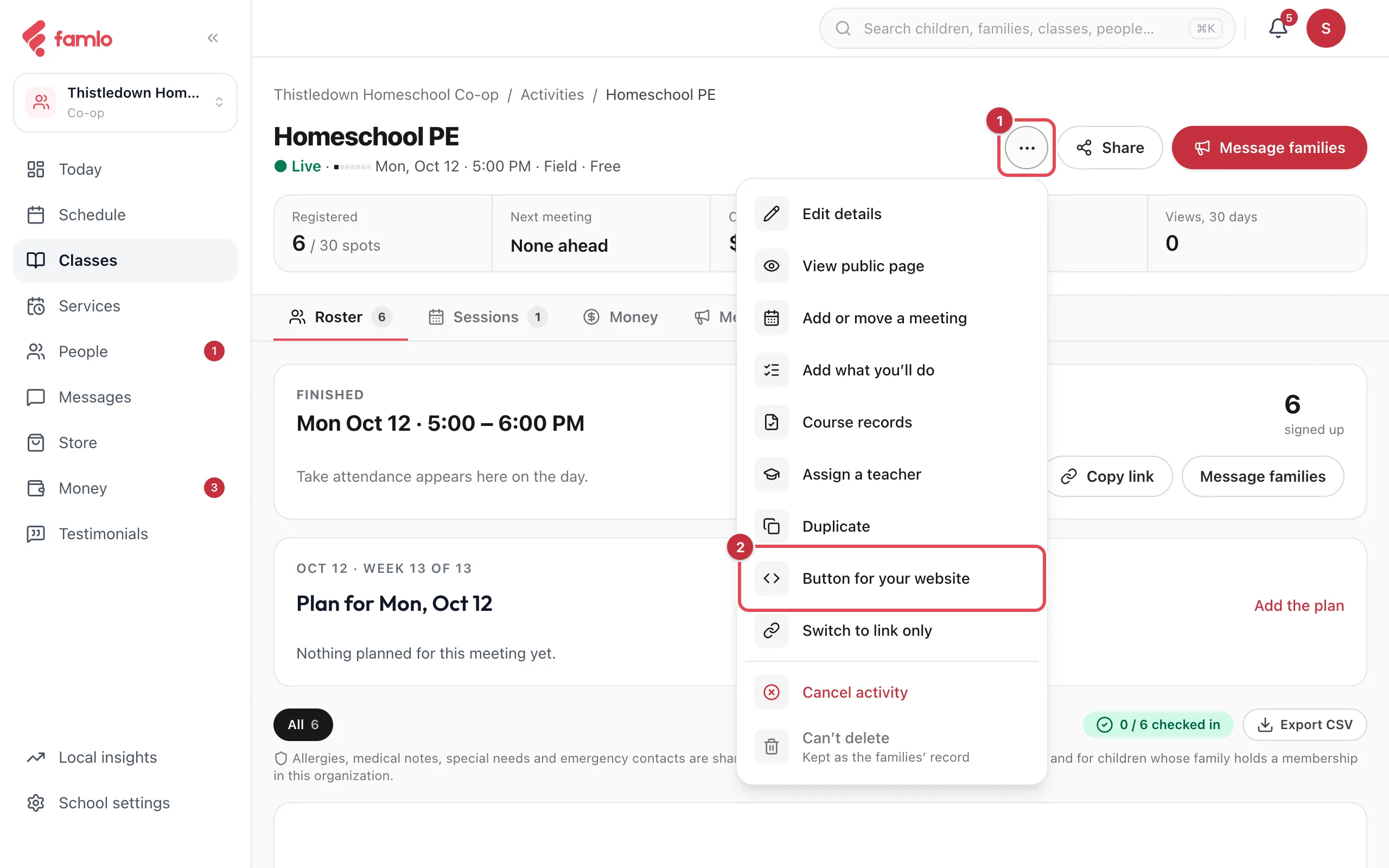Switch to the Money tab
The width and height of the screenshot is (1389, 868).
pyautogui.click(x=621, y=317)
